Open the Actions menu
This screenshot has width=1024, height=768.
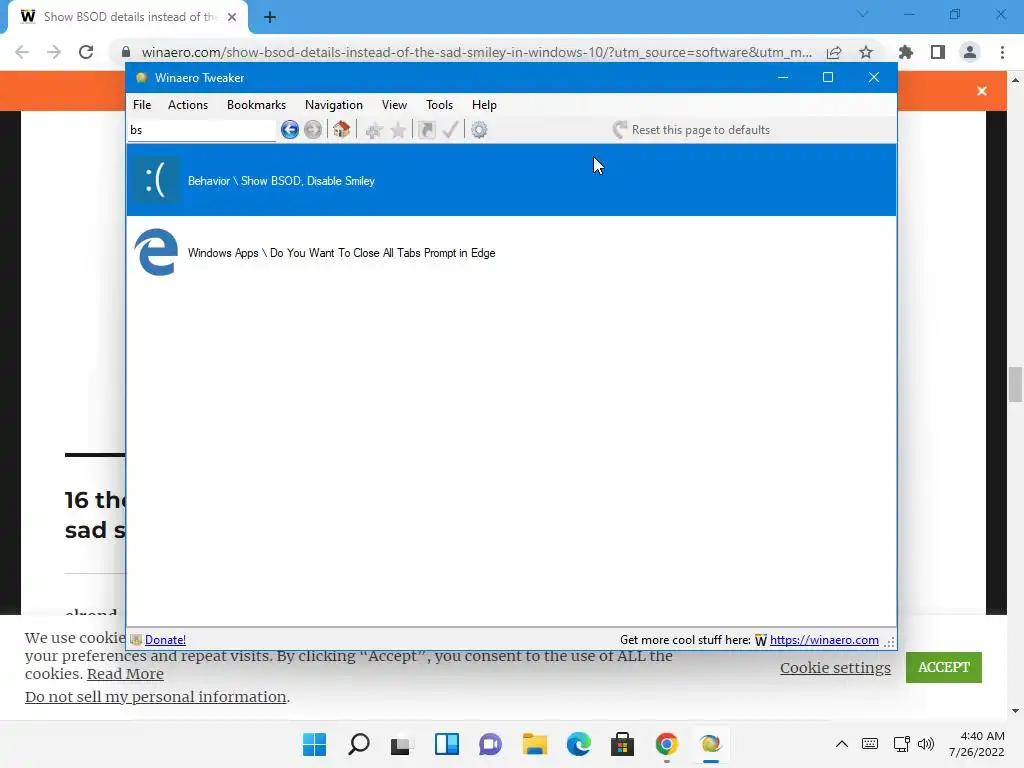click(187, 104)
